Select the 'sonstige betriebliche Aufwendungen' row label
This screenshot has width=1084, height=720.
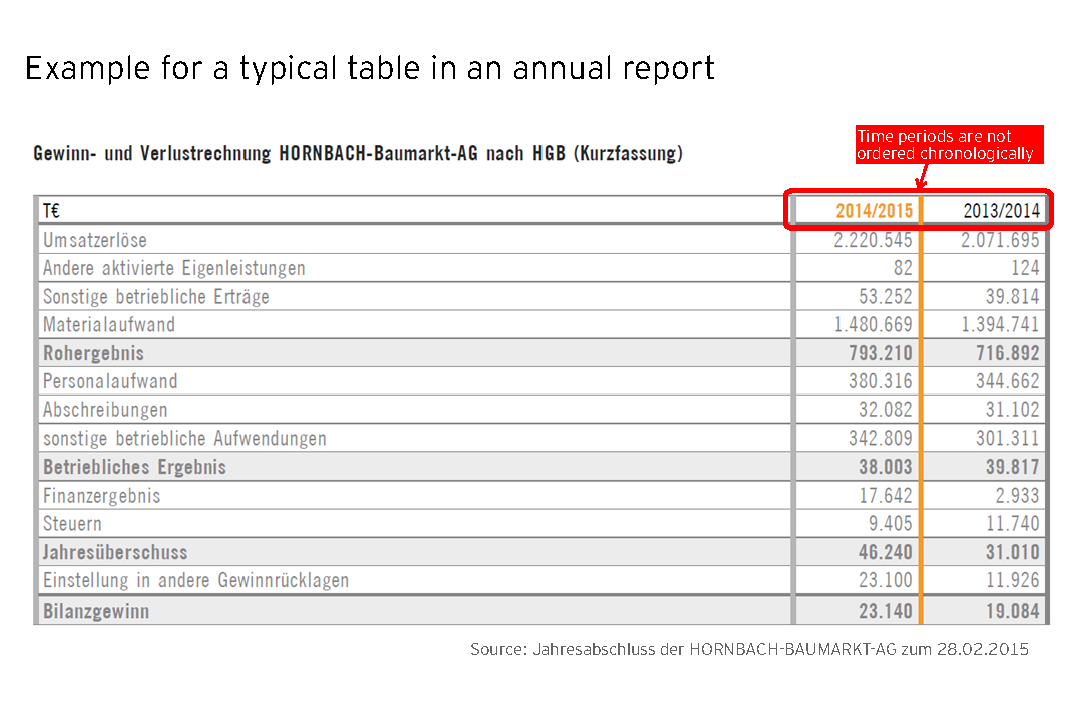[x=185, y=439]
